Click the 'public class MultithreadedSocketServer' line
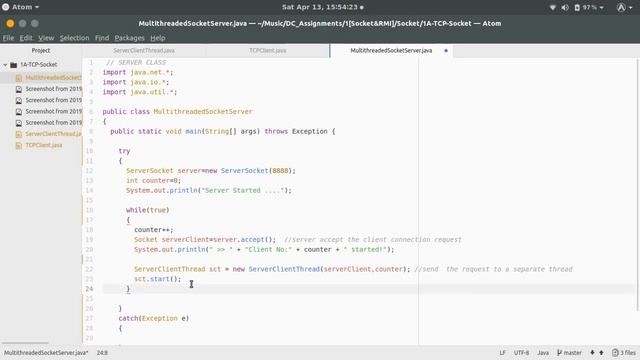Viewport: 640px width, 360px height. click(177, 111)
